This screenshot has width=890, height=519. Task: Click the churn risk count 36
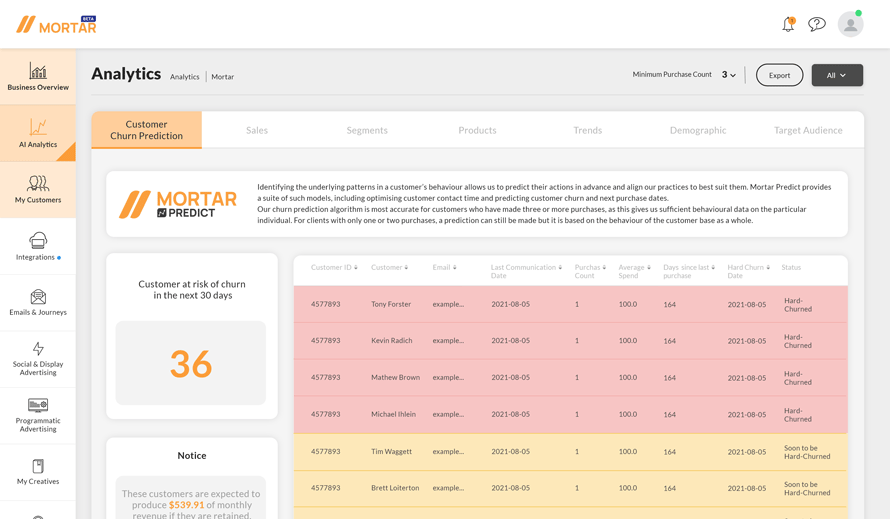tap(191, 364)
